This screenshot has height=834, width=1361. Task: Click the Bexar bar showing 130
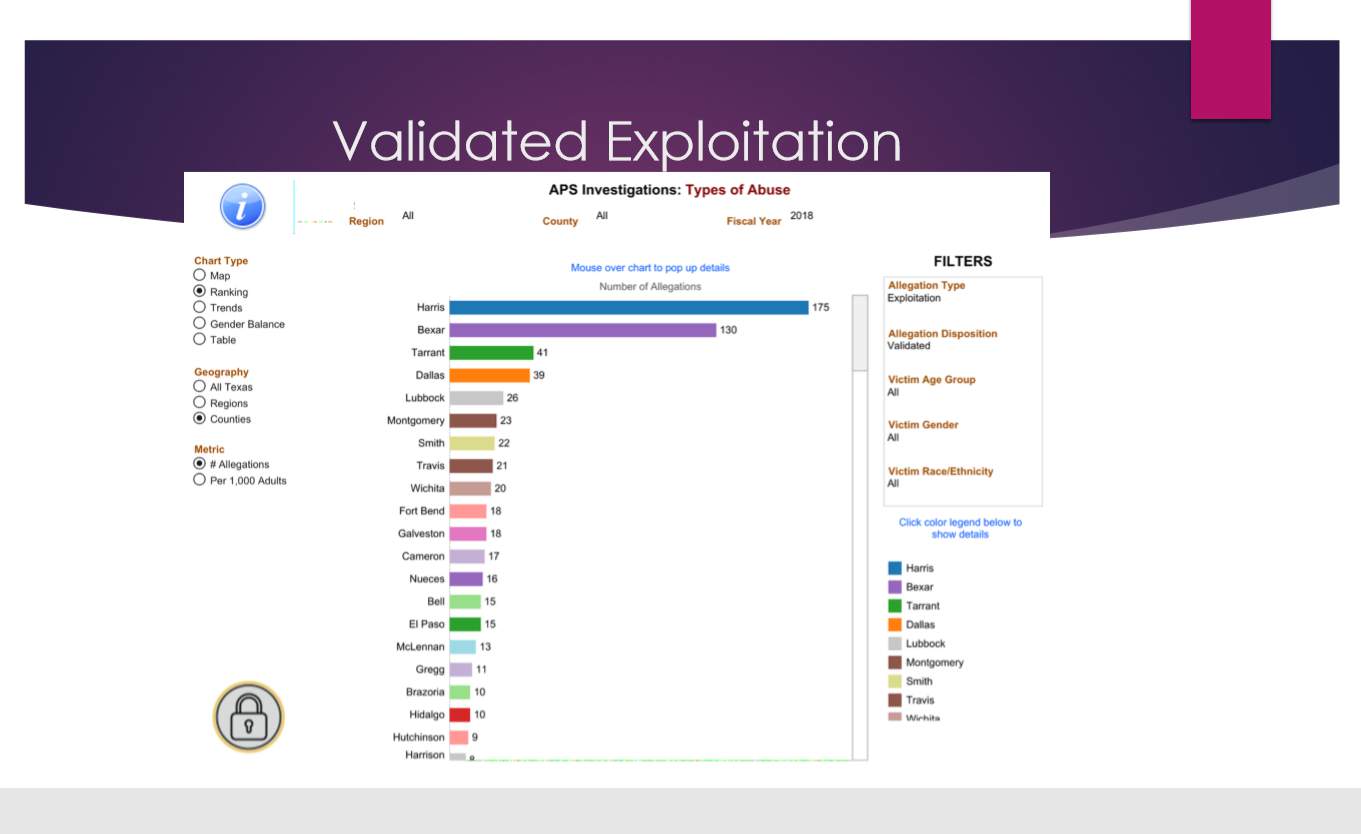pyautogui.click(x=582, y=330)
